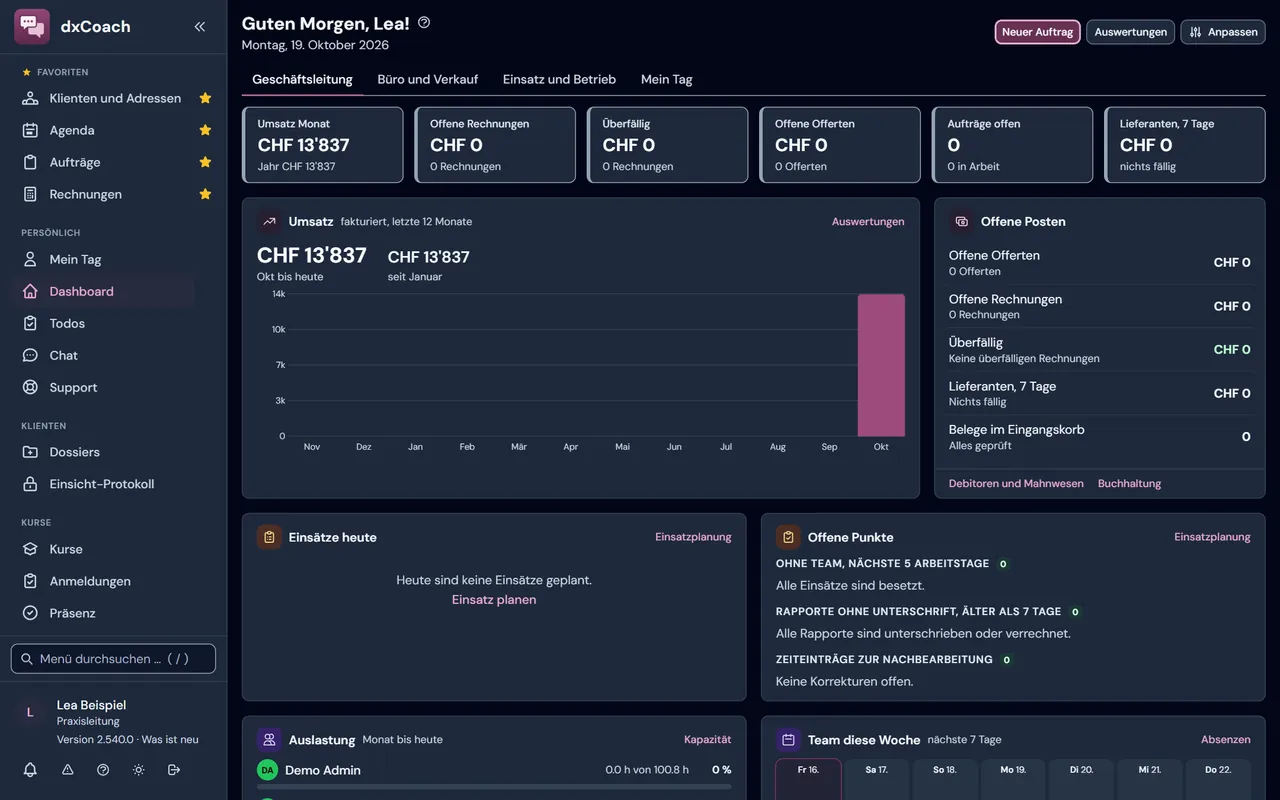Open Absenzen from Team diese Woche

[1226, 740]
